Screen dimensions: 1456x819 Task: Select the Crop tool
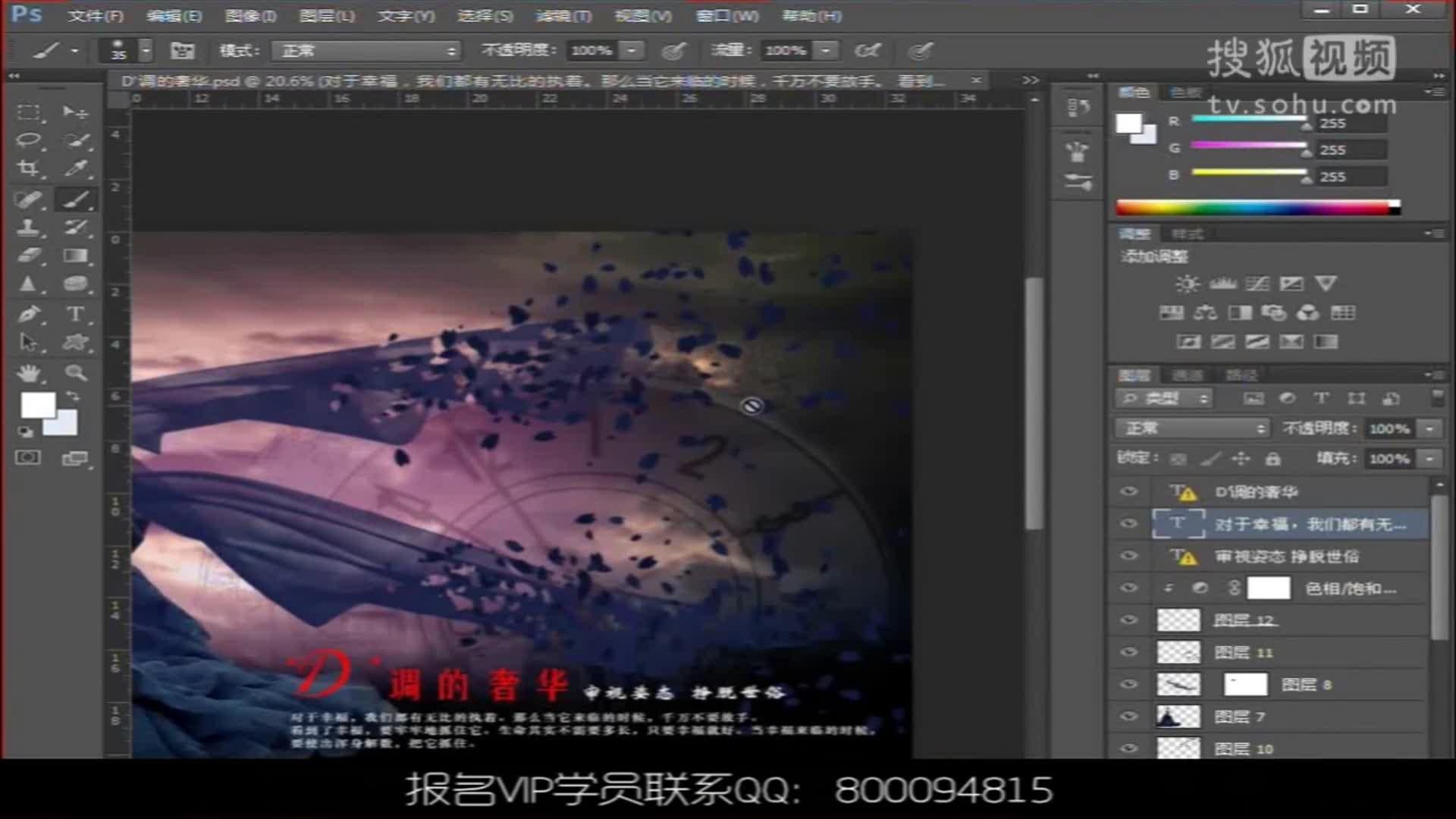(x=28, y=168)
